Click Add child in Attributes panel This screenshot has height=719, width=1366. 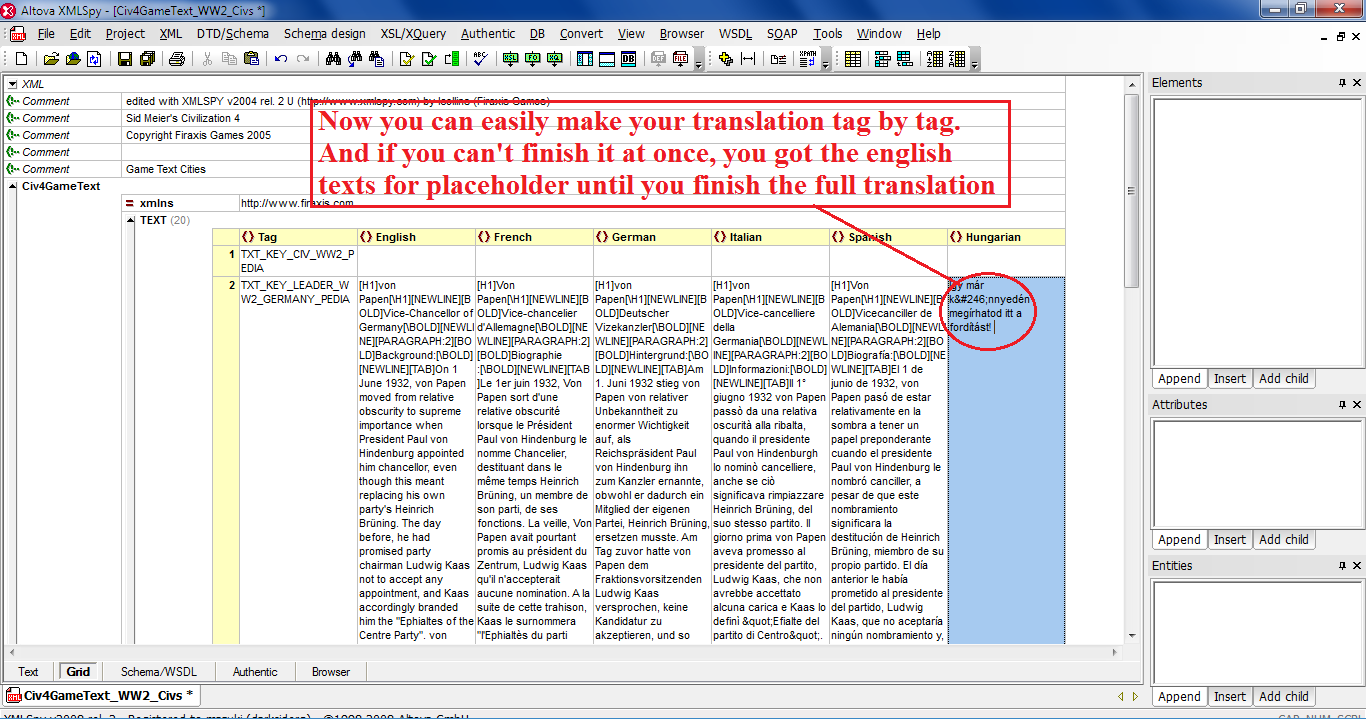coord(1284,540)
